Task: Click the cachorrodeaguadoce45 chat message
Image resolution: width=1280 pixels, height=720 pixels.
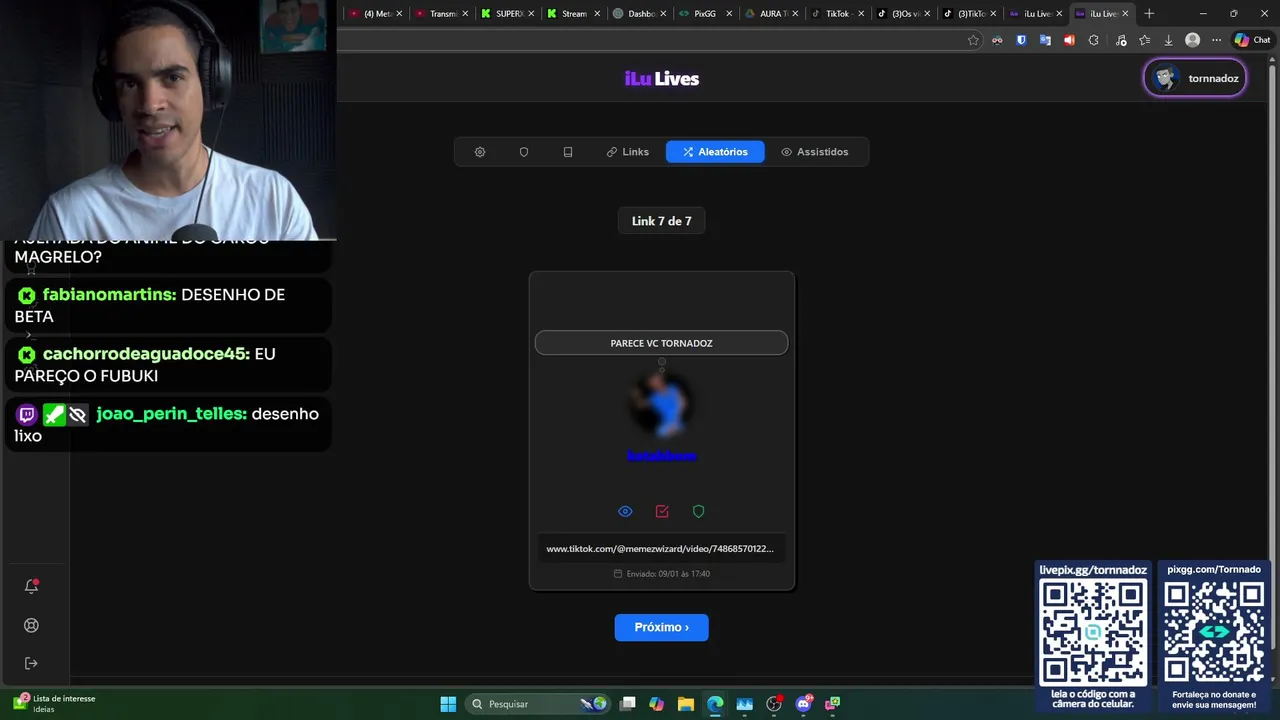Action: click(168, 364)
